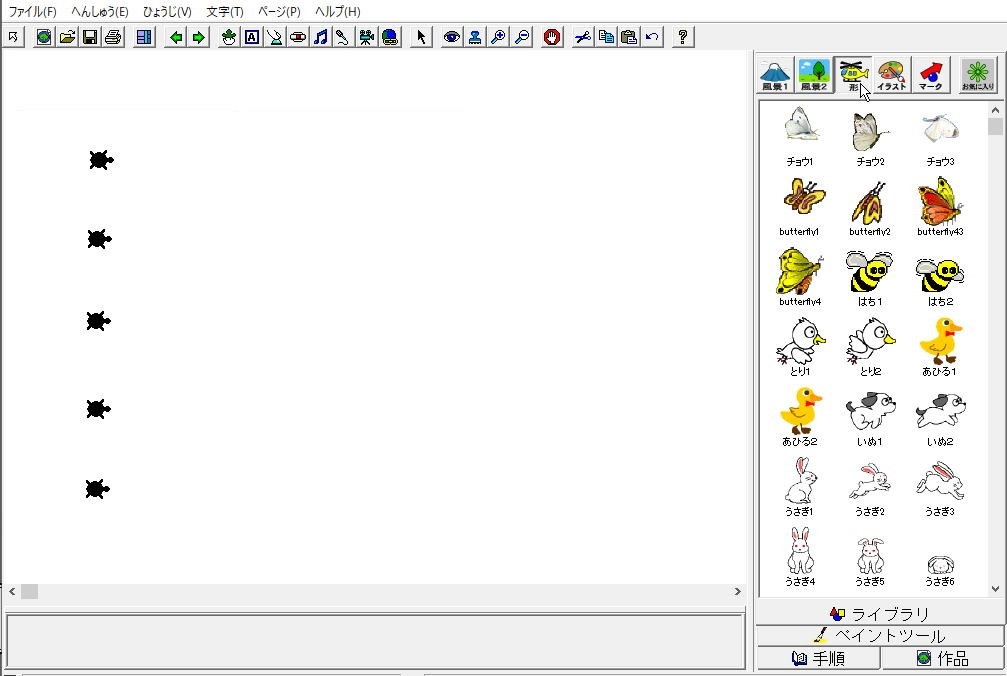The width and height of the screenshot is (1007, 676).
Task: Open the 作品 tab
Action: [942, 658]
